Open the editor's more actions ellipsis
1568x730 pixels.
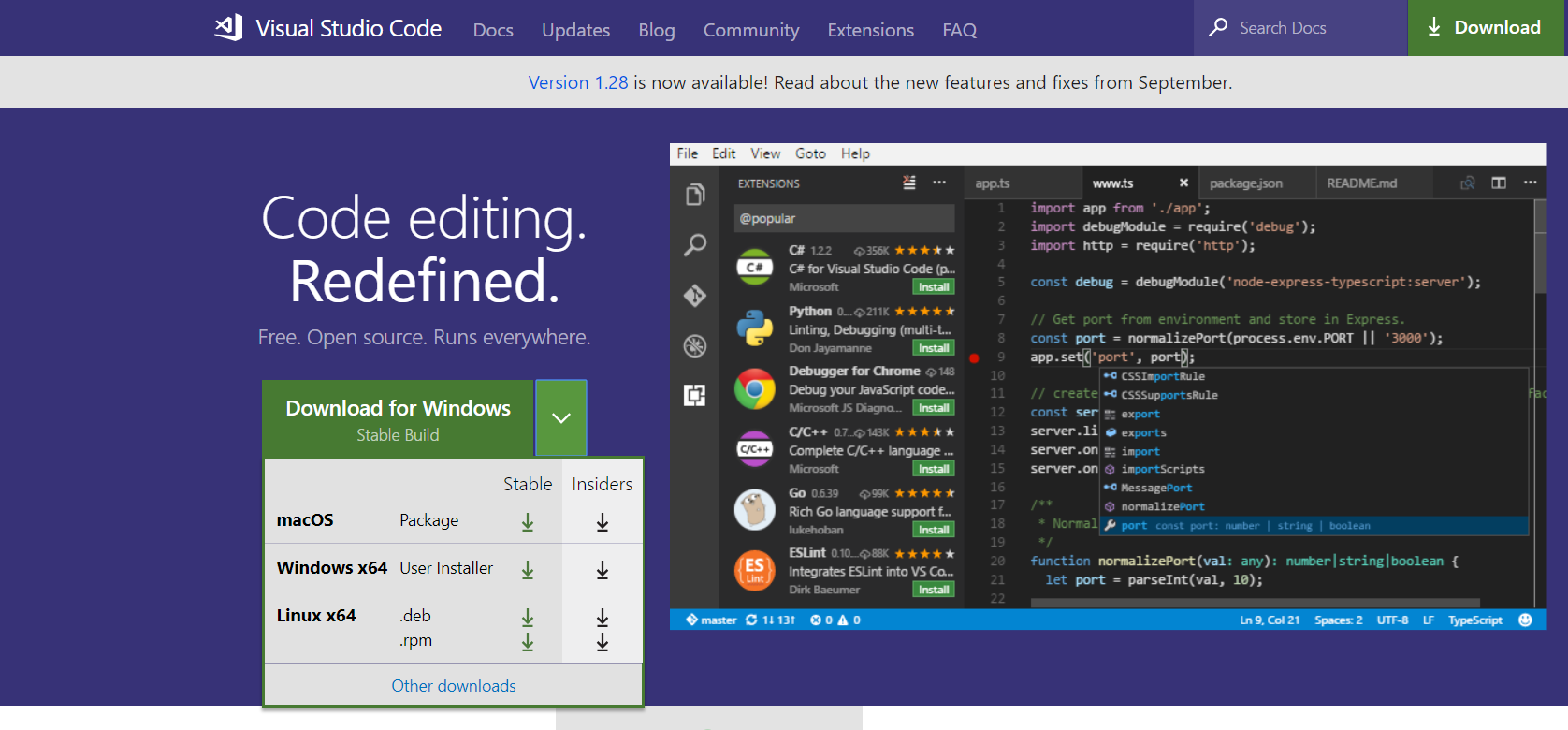(1531, 182)
